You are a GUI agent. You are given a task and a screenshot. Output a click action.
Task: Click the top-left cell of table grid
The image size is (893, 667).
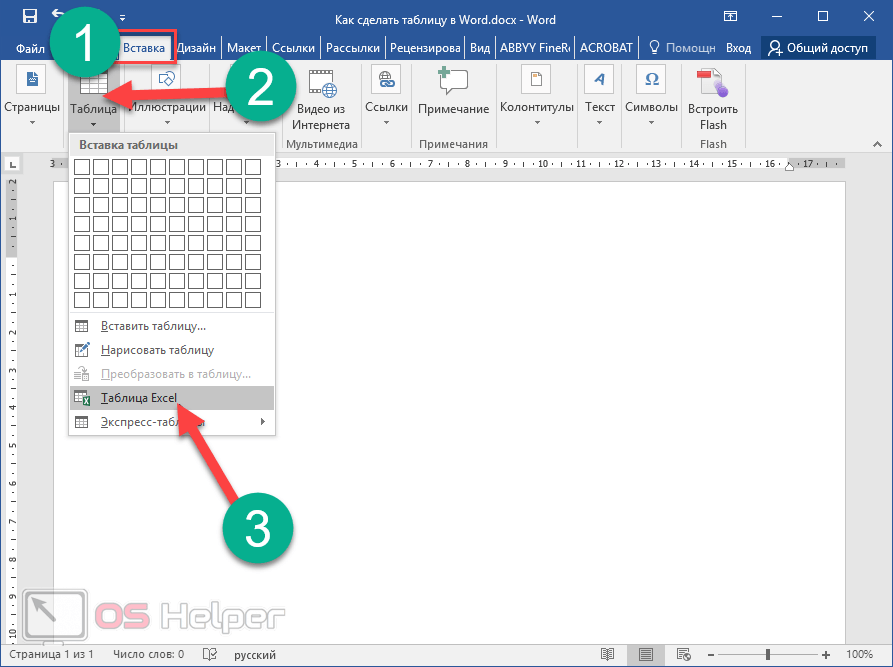click(x=82, y=167)
